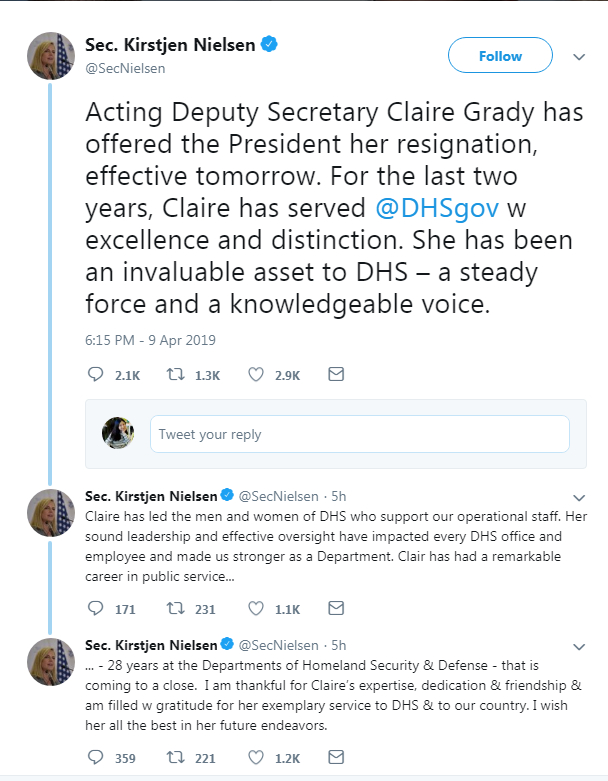Expand the main tweet options chevron
This screenshot has width=608, height=781.
point(579,57)
